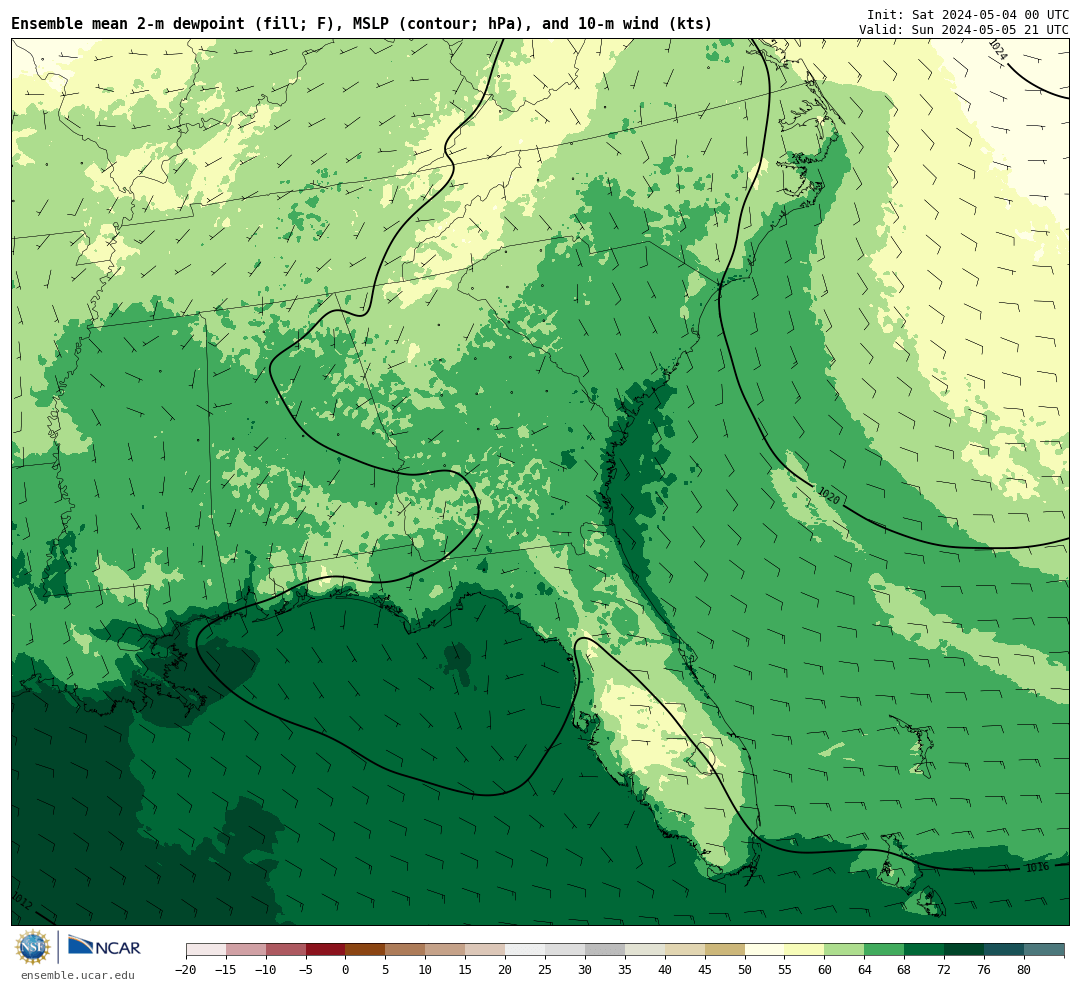Pick the tan 45 to 50 colorbar swatch
Image resolution: width=1080 pixels, height=988 pixels.
coord(725,950)
